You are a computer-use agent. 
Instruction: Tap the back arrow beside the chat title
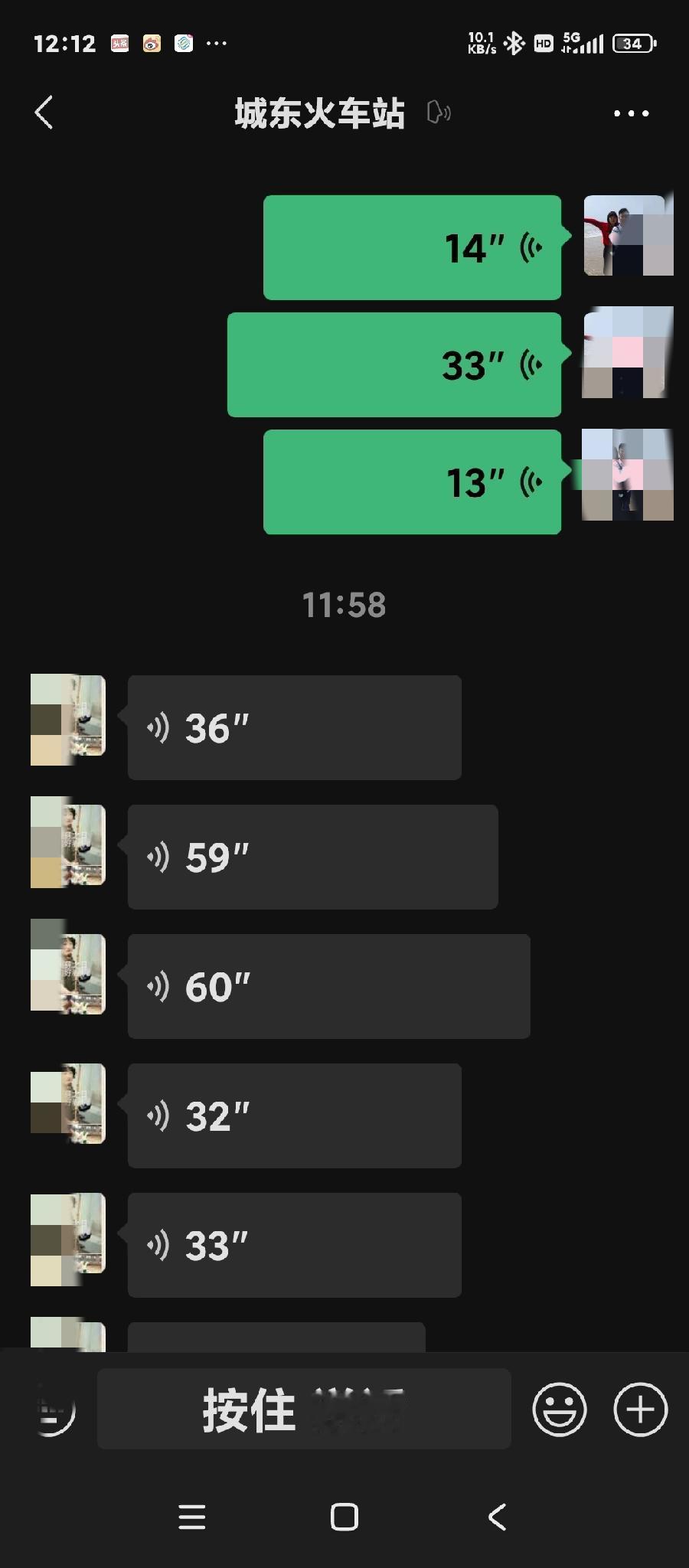[44, 113]
